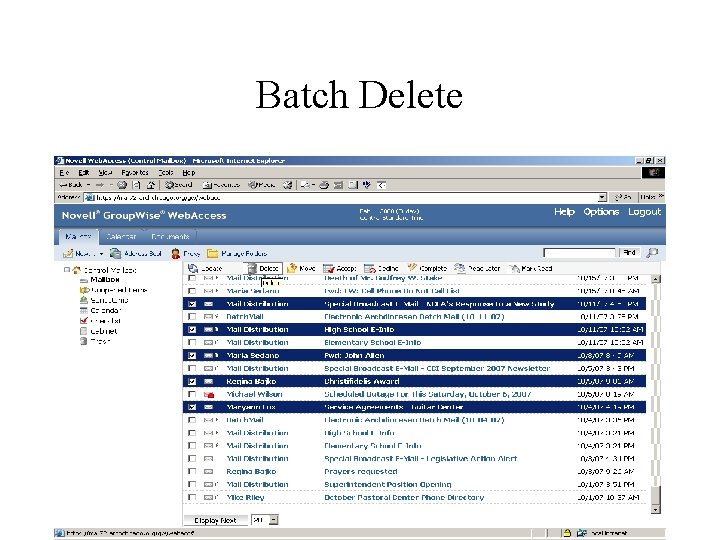Switch to the Documents tab
This screenshot has width=720, height=540.
pos(170,236)
